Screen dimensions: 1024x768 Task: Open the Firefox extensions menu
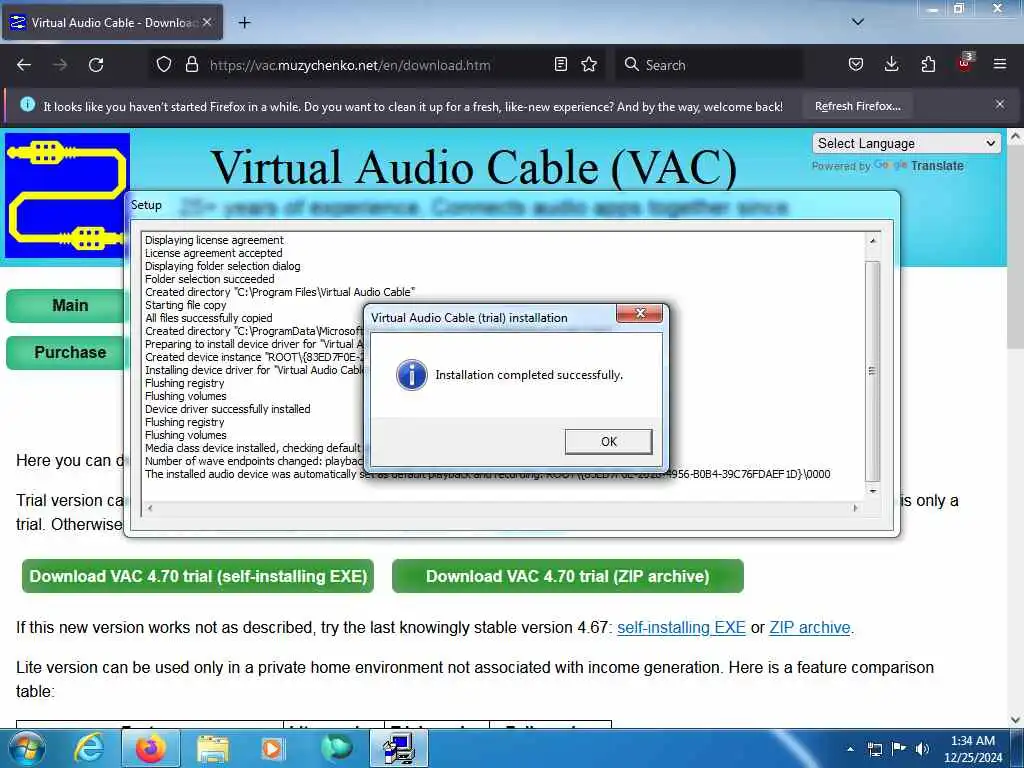point(928,65)
